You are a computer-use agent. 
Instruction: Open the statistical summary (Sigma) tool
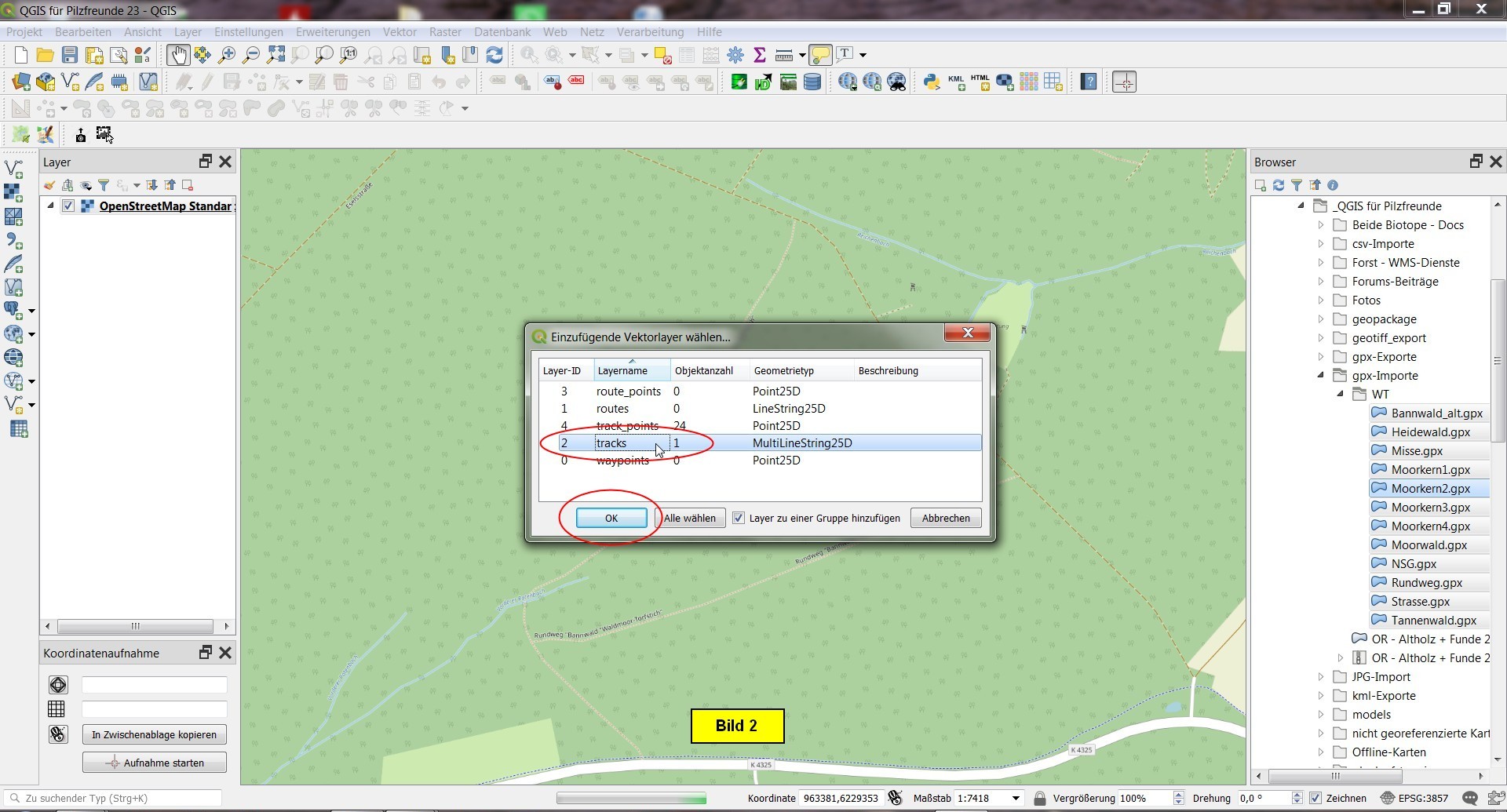click(759, 55)
